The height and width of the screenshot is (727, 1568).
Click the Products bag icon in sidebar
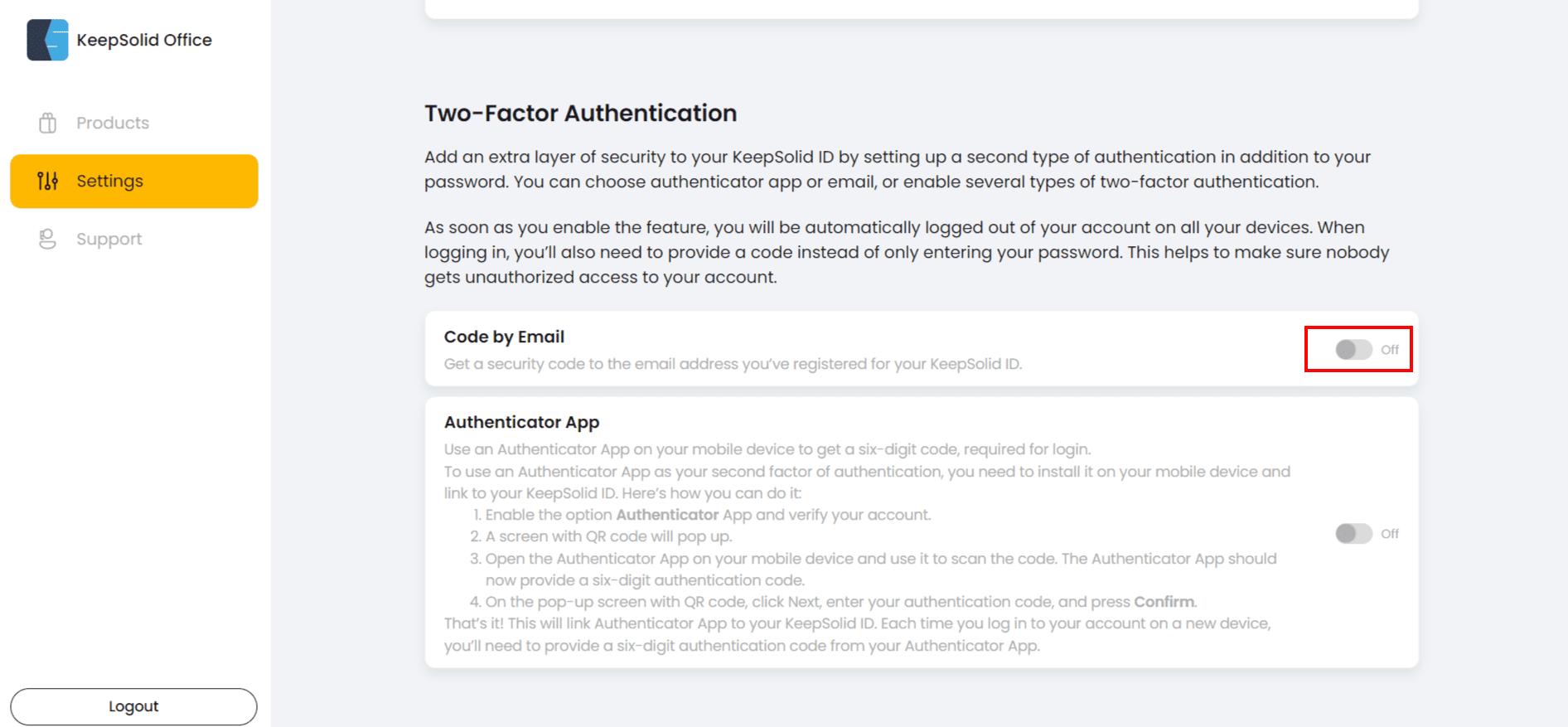click(x=48, y=123)
